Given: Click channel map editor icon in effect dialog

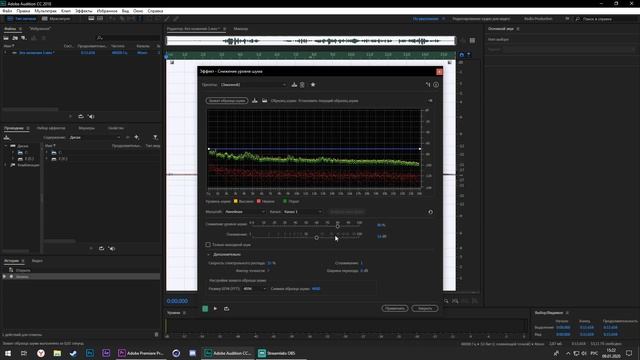Looking at the screenshot, I should (428, 84).
